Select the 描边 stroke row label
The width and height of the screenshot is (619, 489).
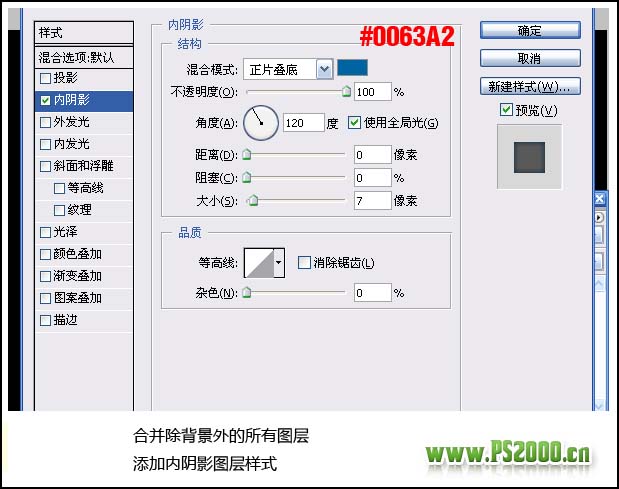pyautogui.click(x=65, y=320)
